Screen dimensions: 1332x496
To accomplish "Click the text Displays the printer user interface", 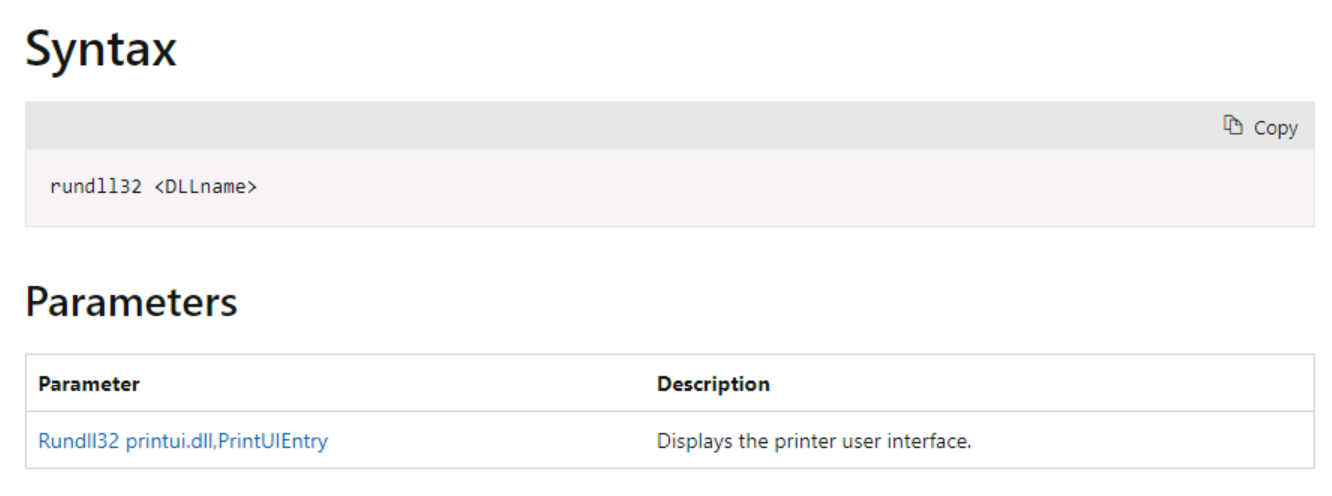I will point(814,440).
